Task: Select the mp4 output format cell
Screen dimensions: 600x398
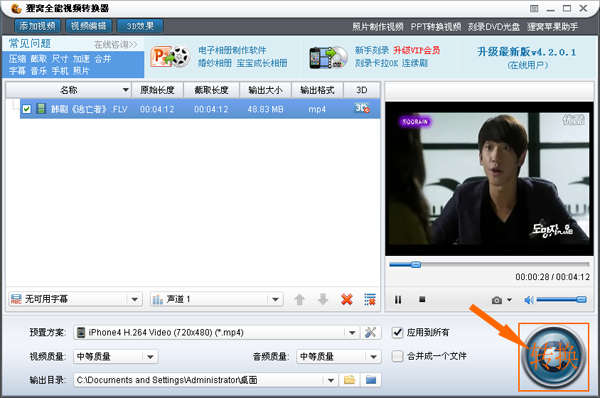Action: point(317,109)
